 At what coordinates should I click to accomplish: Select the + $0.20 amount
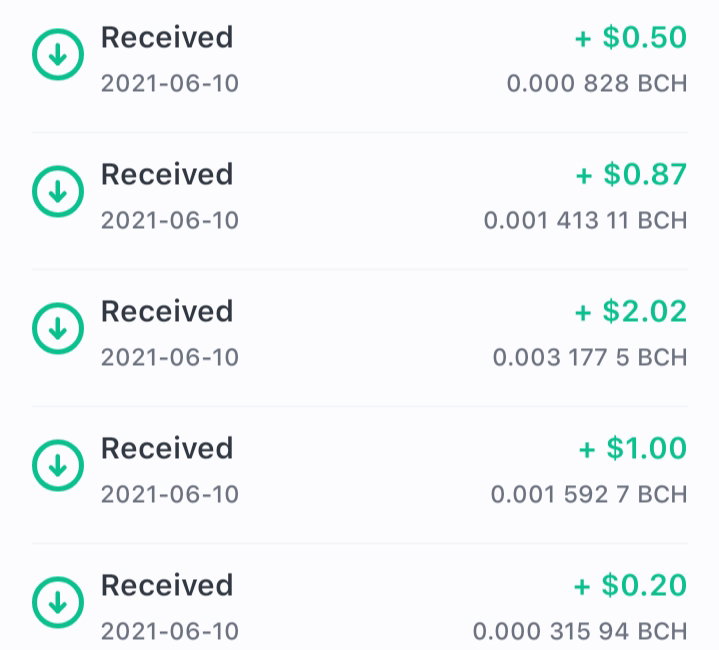(631, 585)
